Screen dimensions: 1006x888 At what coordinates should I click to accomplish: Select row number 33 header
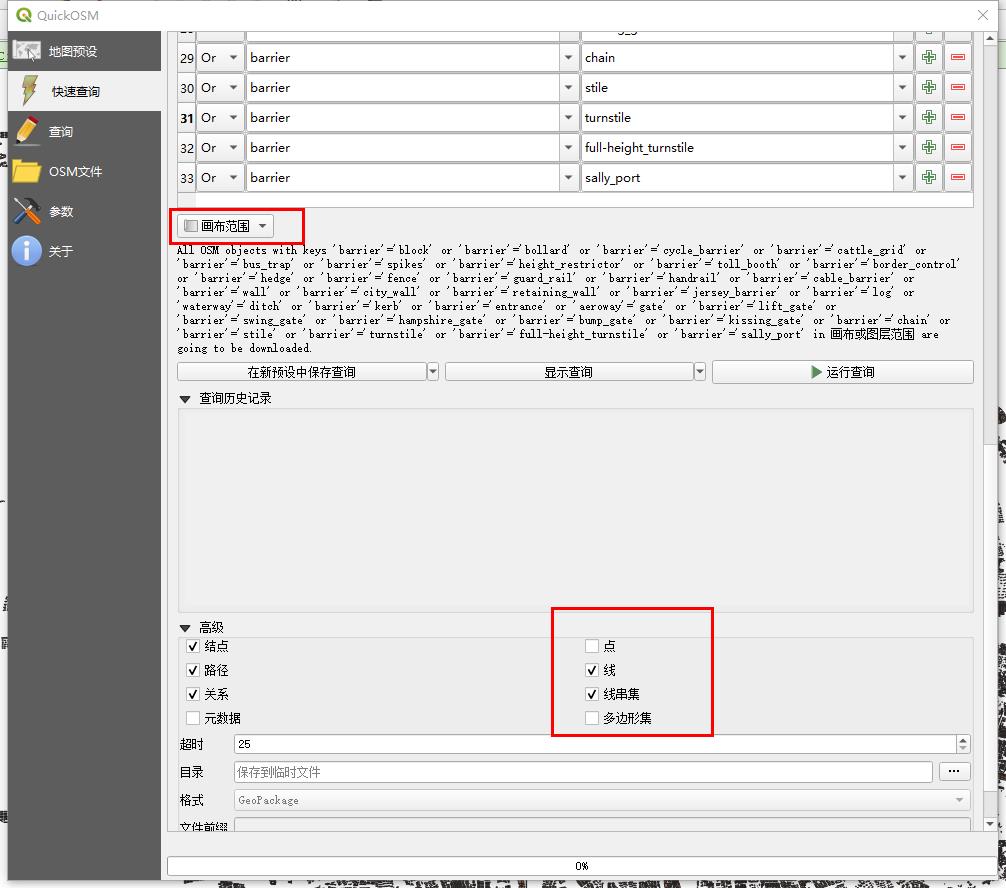187,178
